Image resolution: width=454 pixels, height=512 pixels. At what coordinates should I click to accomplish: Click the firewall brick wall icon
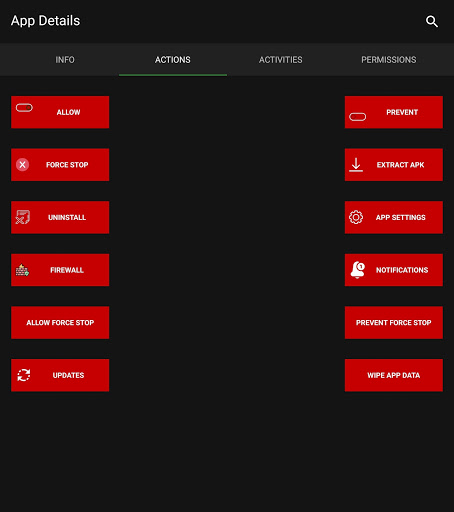22,270
